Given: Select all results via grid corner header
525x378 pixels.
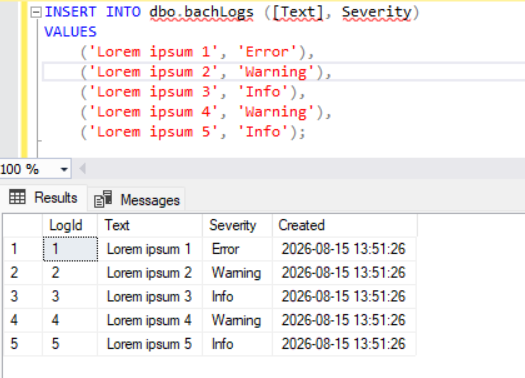Looking at the screenshot, I should point(23,225).
